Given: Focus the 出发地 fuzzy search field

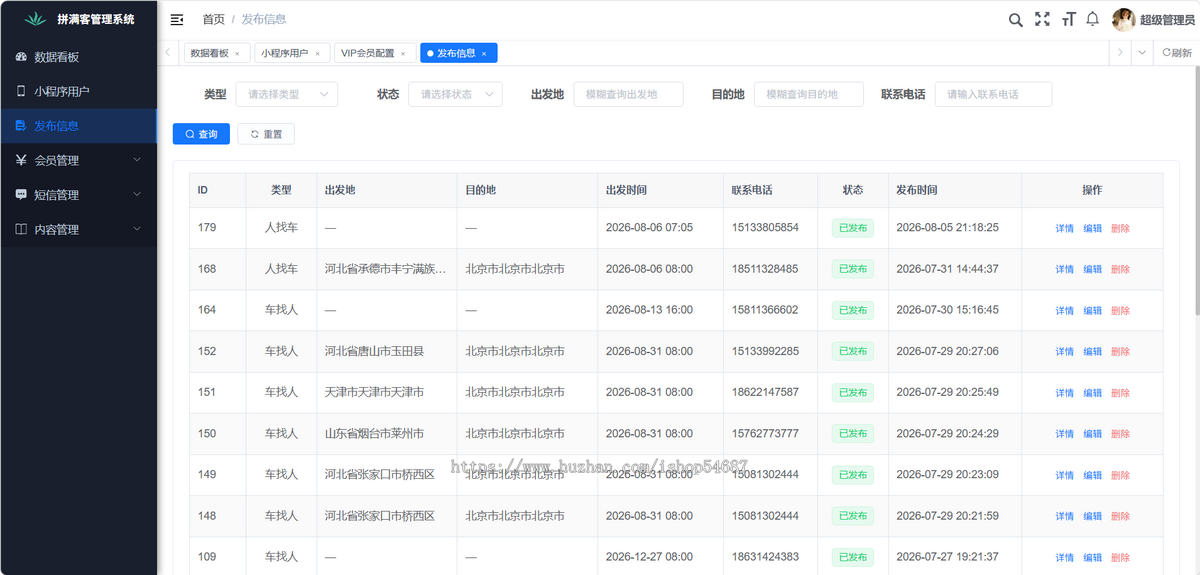Looking at the screenshot, I should 628,94.
